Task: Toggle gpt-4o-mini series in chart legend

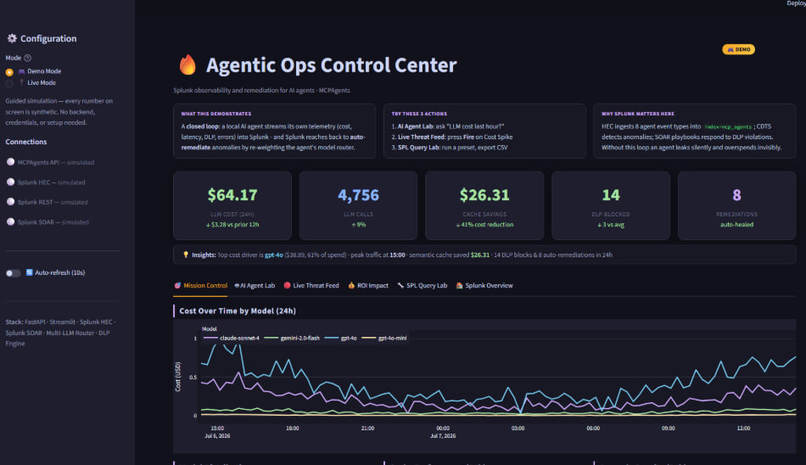Action: (x=384, y=338)
